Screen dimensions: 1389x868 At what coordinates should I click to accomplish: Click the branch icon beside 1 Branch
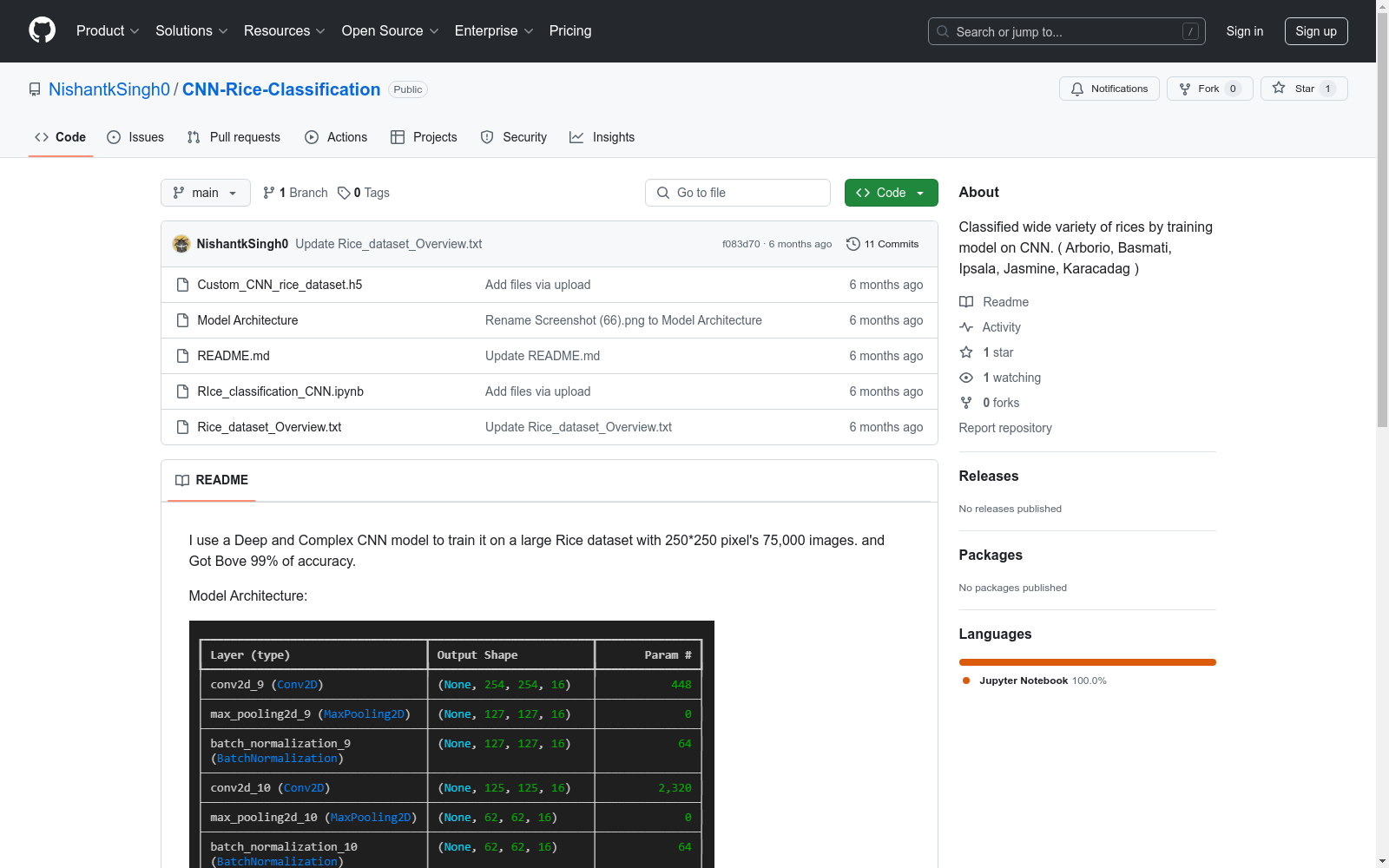coord(269,193)
